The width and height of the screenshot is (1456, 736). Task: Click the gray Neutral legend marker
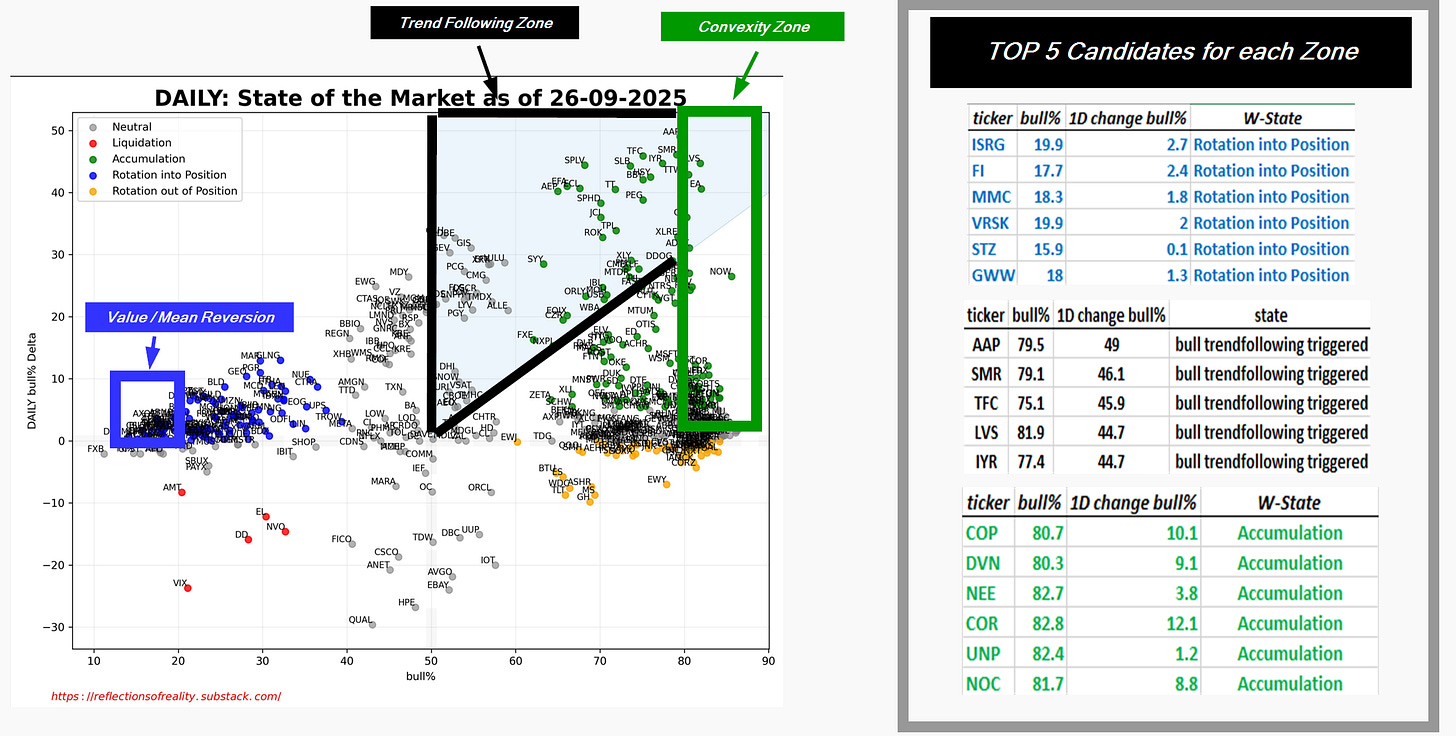pos(92,127)
